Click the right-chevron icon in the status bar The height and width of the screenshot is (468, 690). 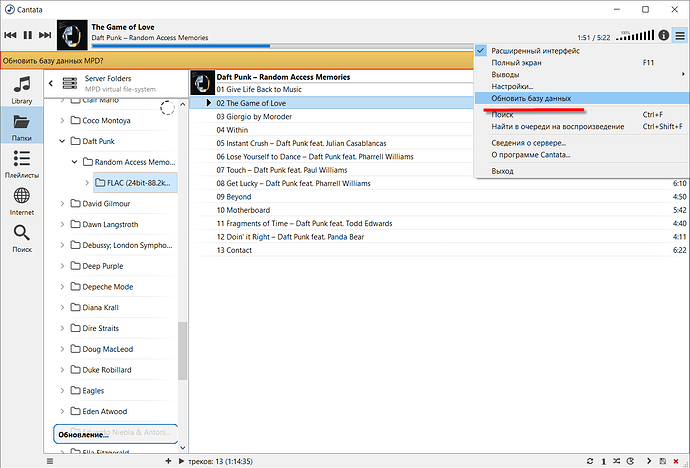(649, 461)
